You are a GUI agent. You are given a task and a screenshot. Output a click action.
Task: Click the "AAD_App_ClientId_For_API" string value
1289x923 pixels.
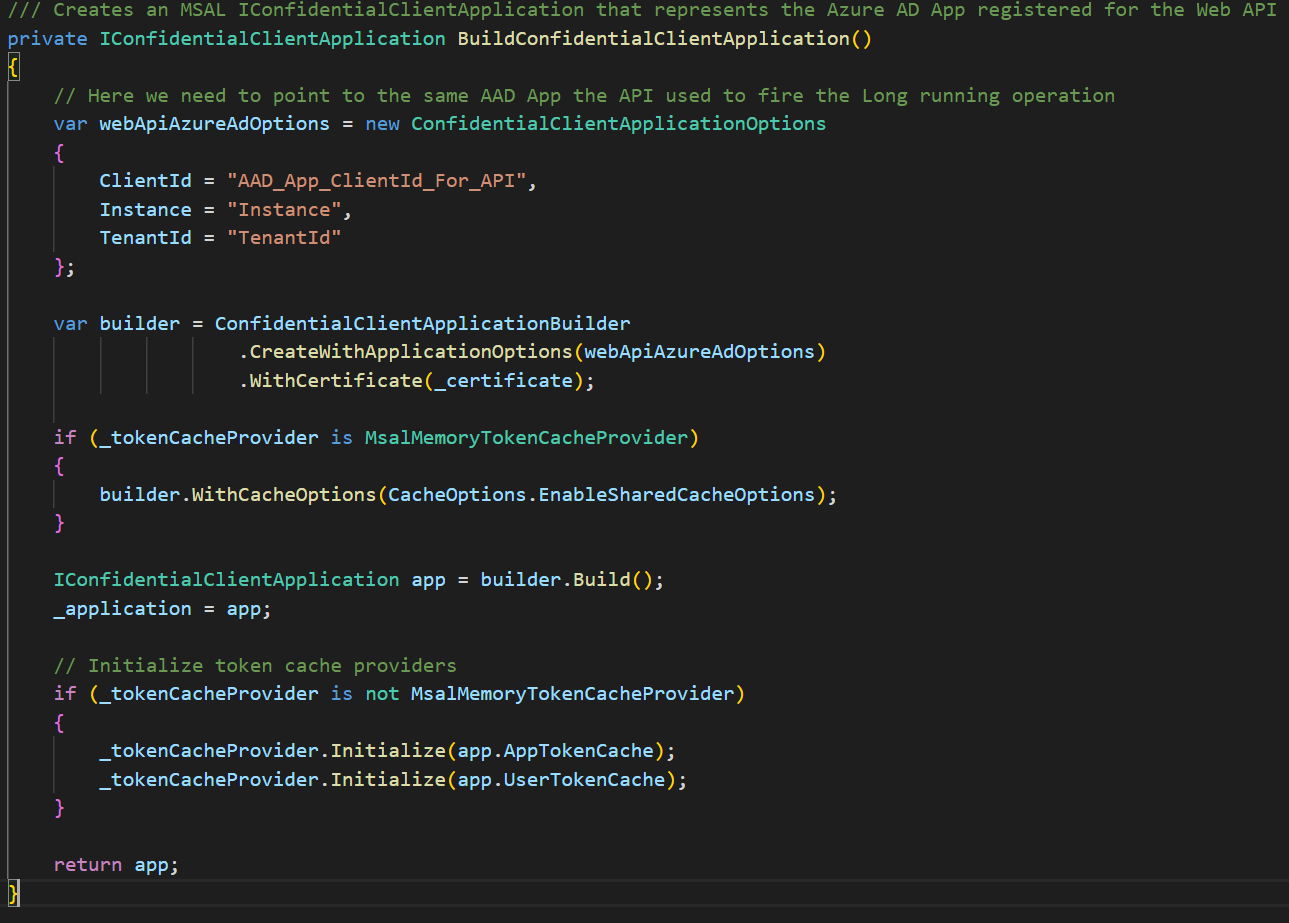pos(382,181)
